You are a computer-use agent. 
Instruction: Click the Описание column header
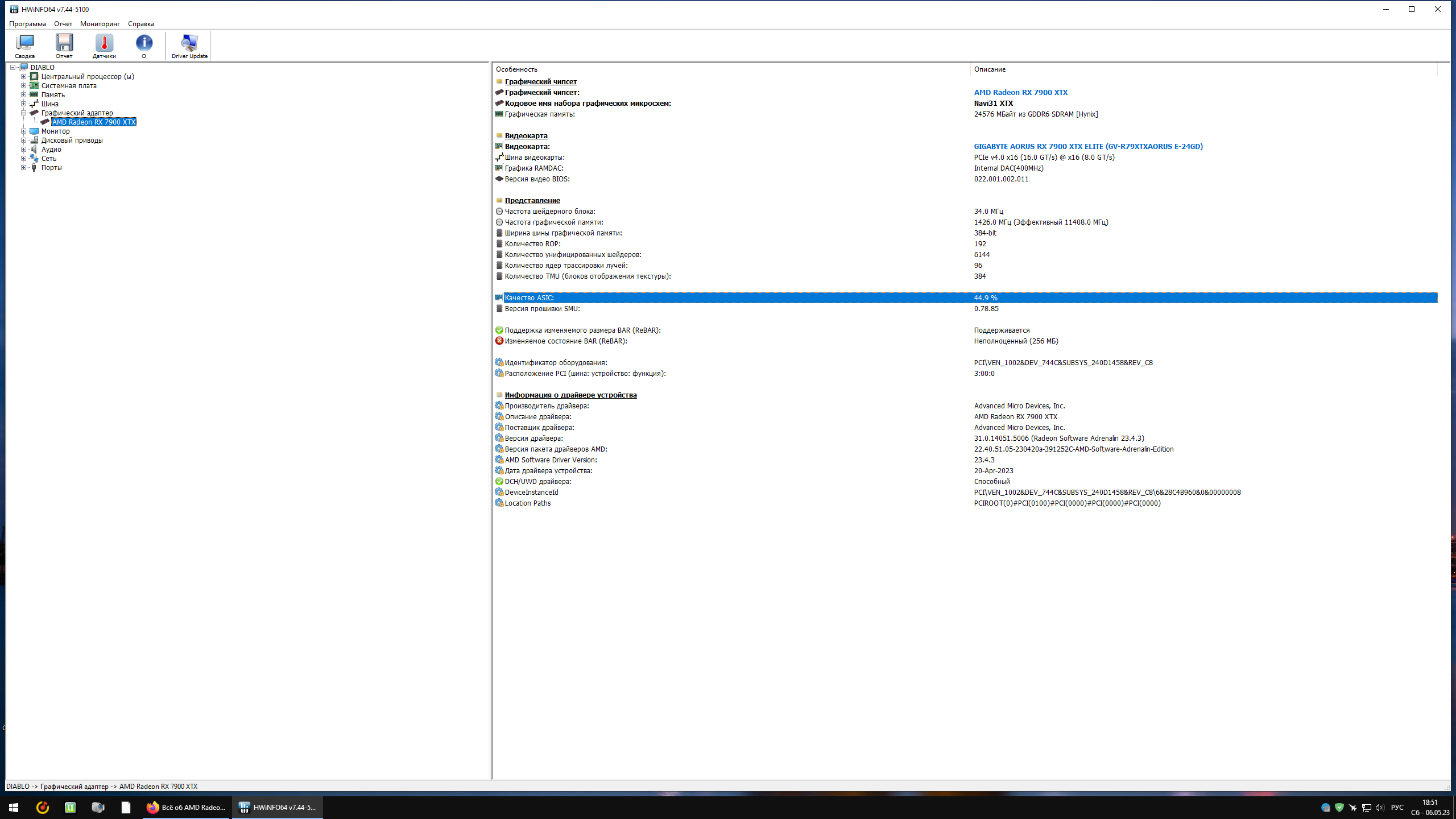(990, 69)
